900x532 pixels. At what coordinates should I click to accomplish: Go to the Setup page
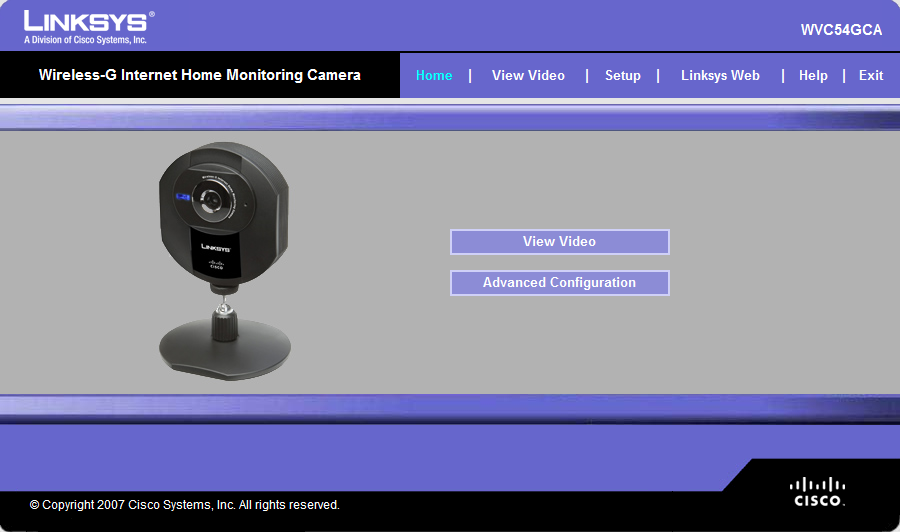click(623, 76)
